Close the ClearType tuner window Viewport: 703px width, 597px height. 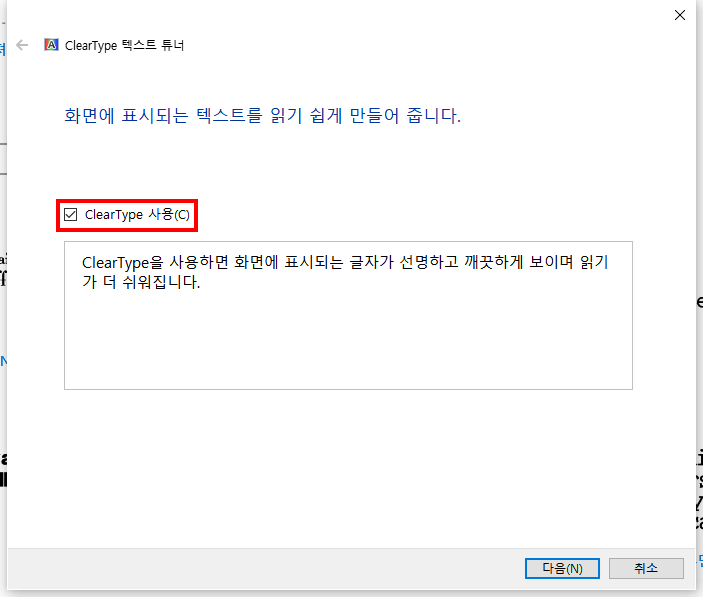click(680, 15)
